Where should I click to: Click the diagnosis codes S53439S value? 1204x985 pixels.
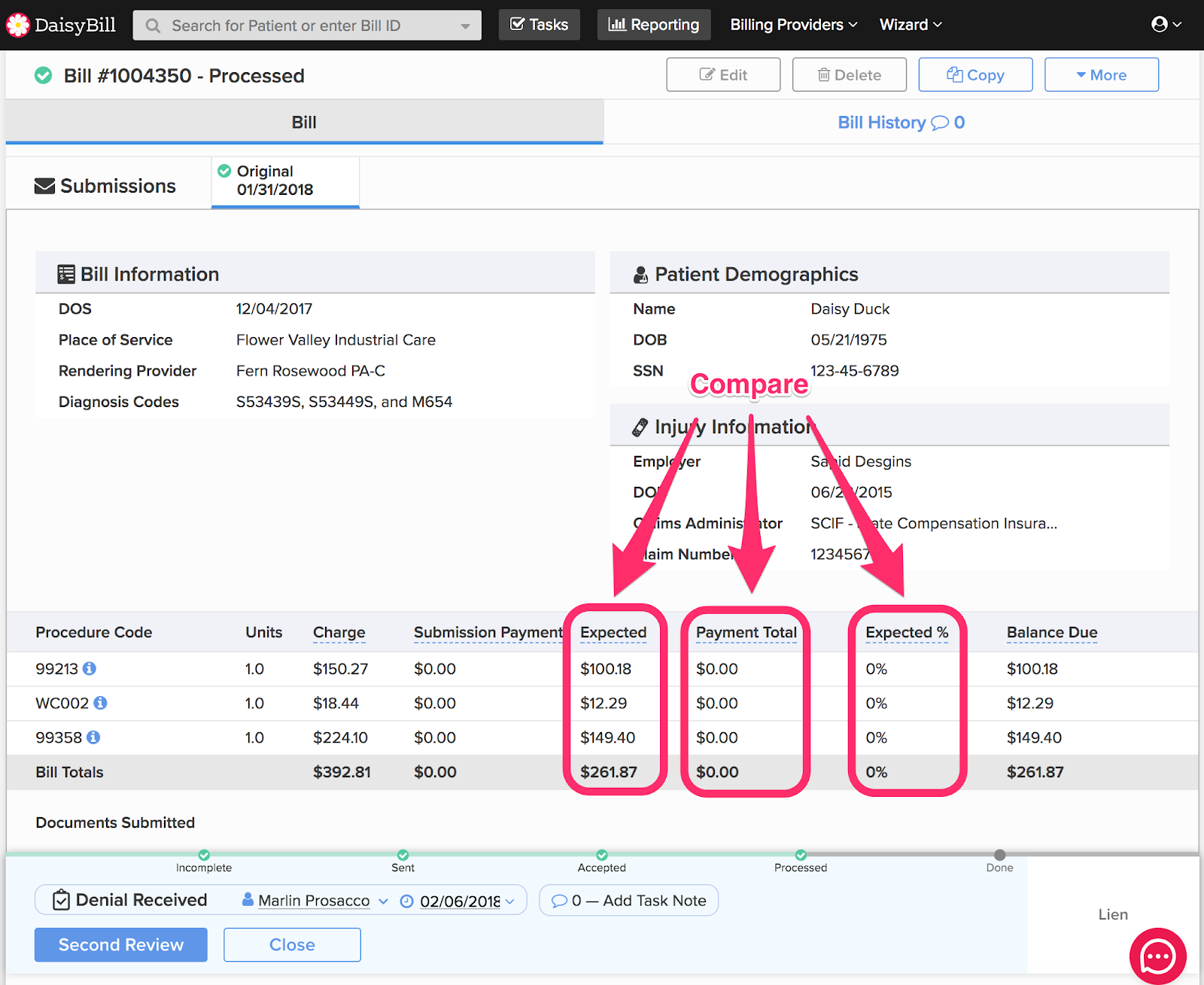point(344,402)
